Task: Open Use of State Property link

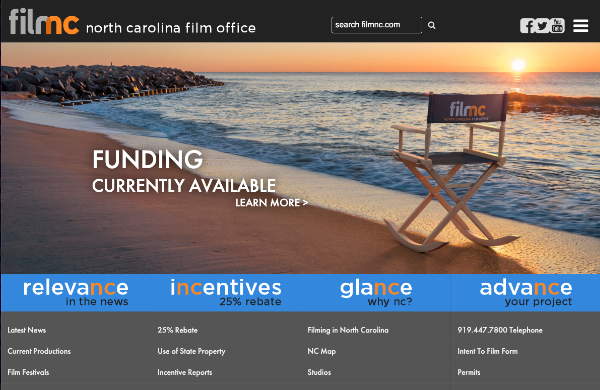Action: (191, 351)
